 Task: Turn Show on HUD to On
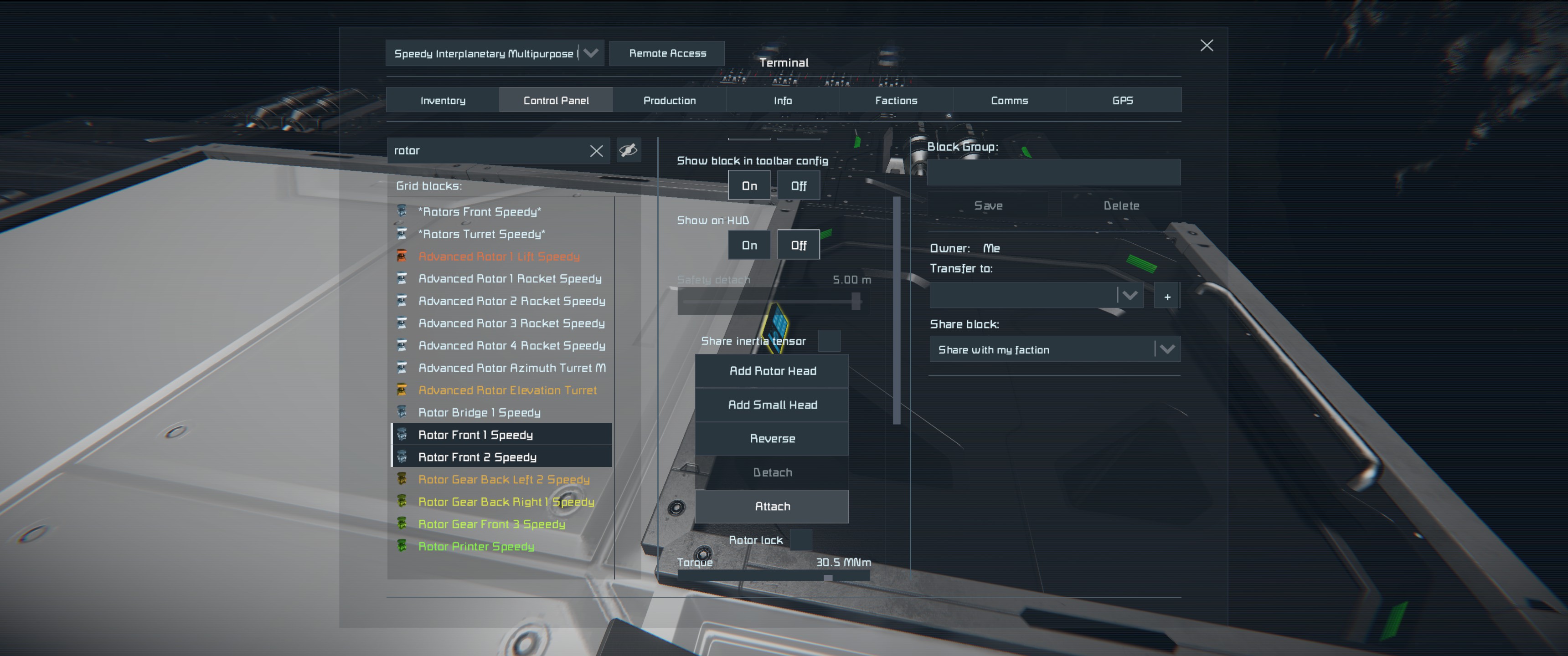[x=749, y=245]
